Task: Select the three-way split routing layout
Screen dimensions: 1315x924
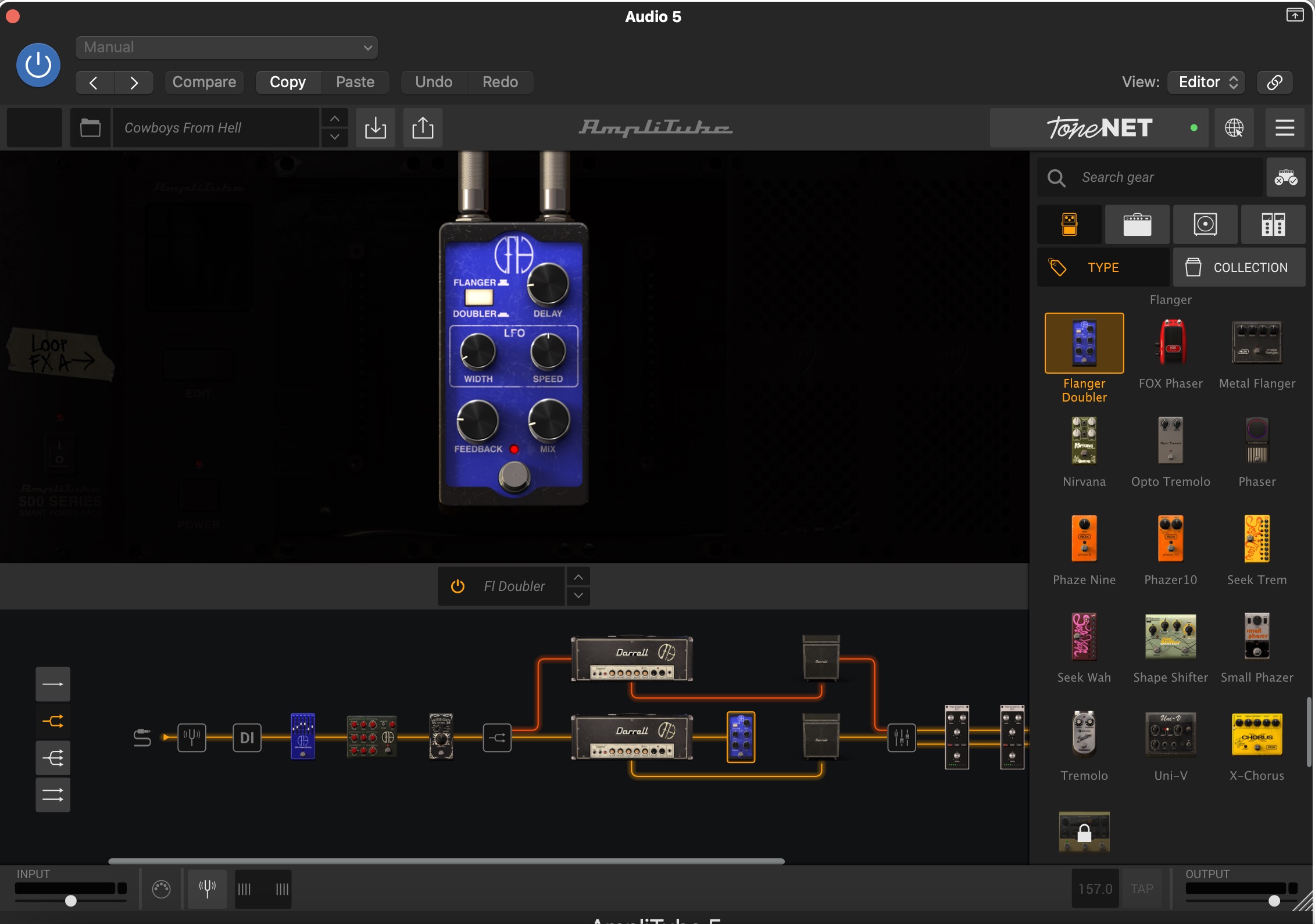Action: 53,758
